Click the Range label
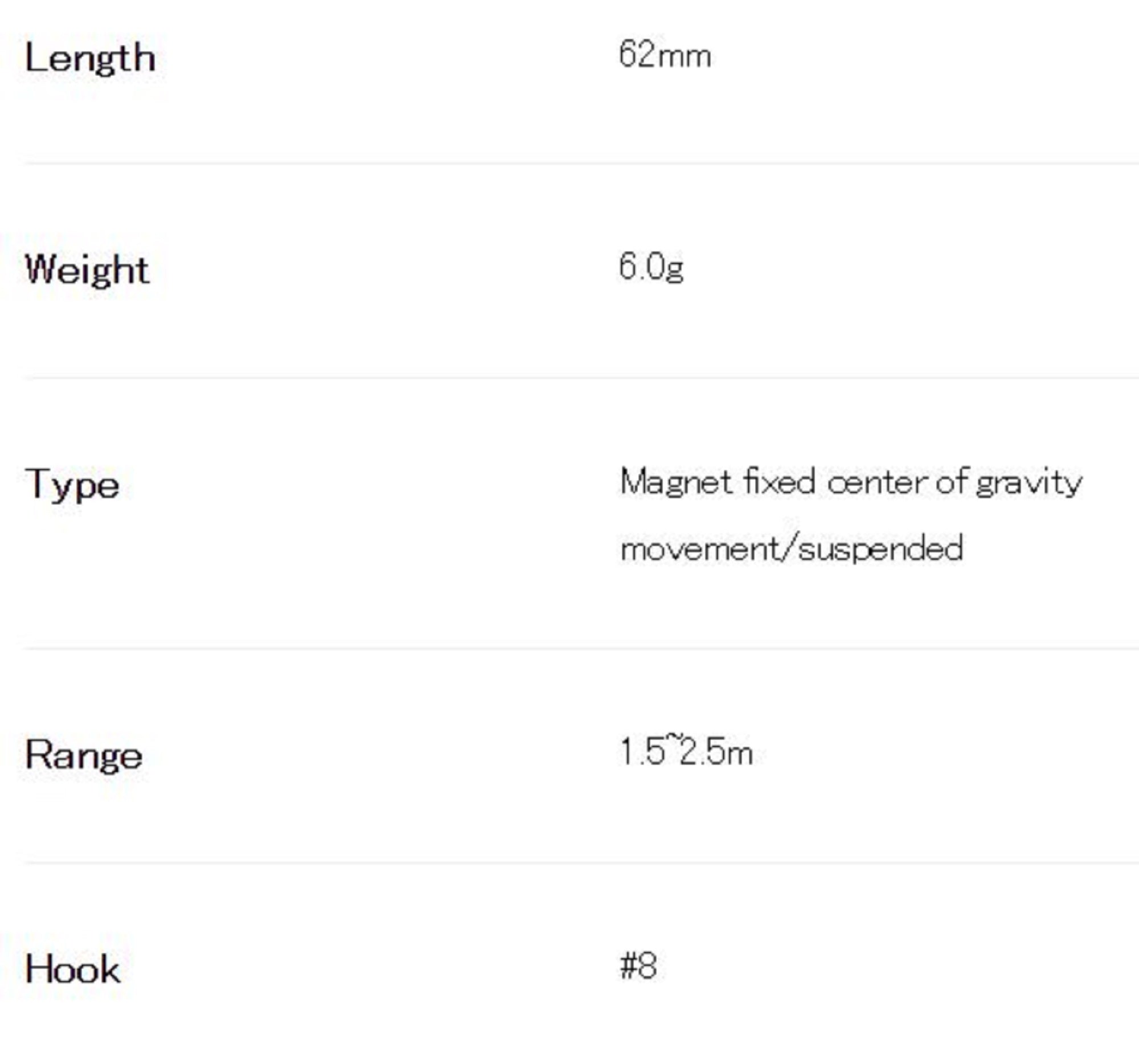1139x1064 pixels. (x=84, y=755)
